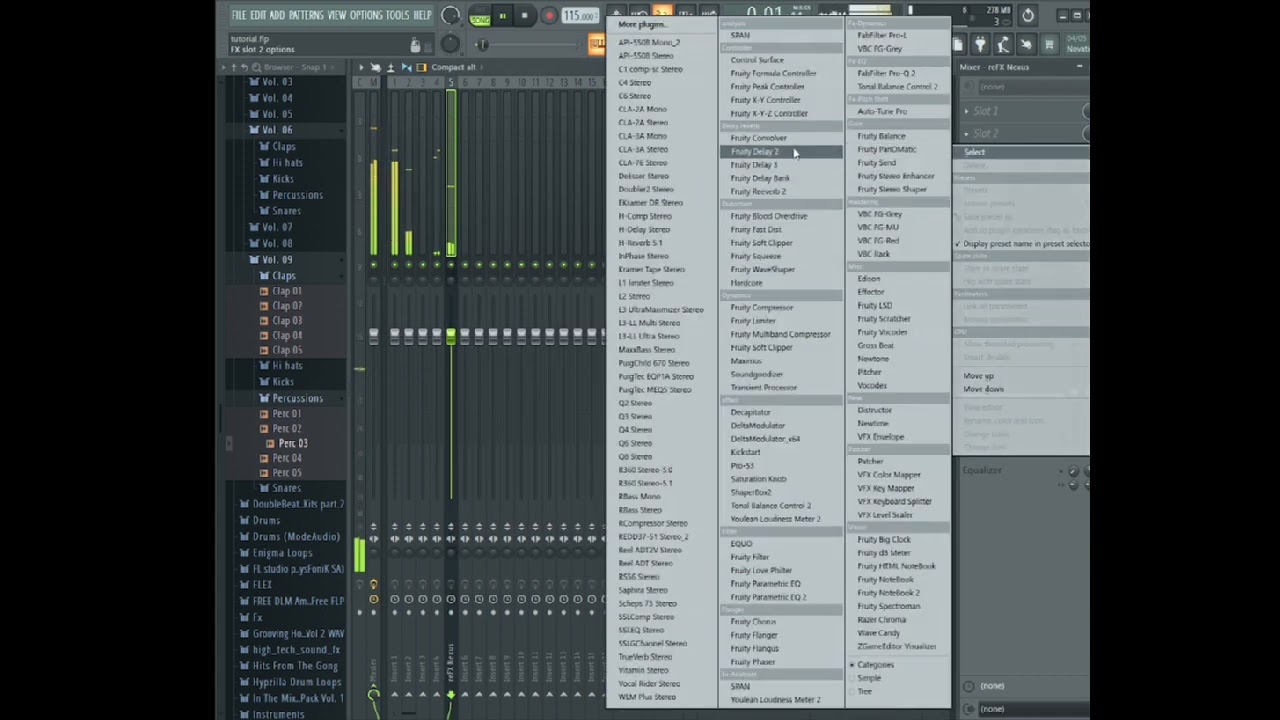Viewport: 1280px width, 720px height.
Task: Choose Fruity Delay 2 from the plugin list
Action: pyautogui.click(x=780, y=151)
